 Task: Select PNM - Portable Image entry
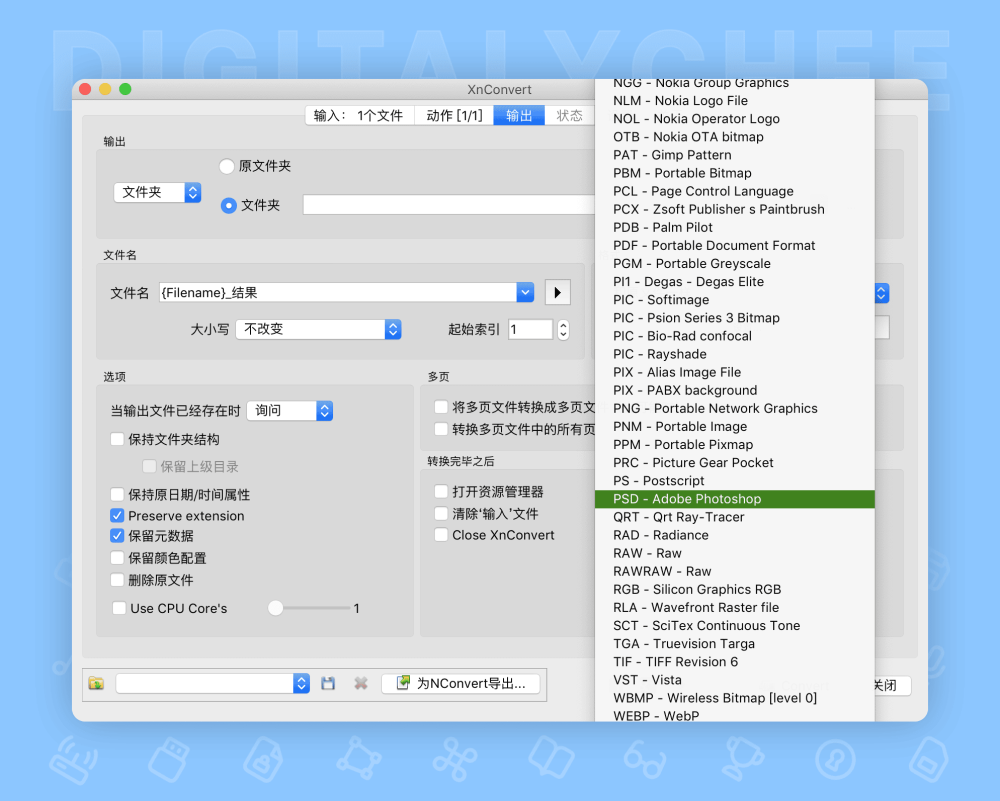pyautogui.click(x=735, y=427)
